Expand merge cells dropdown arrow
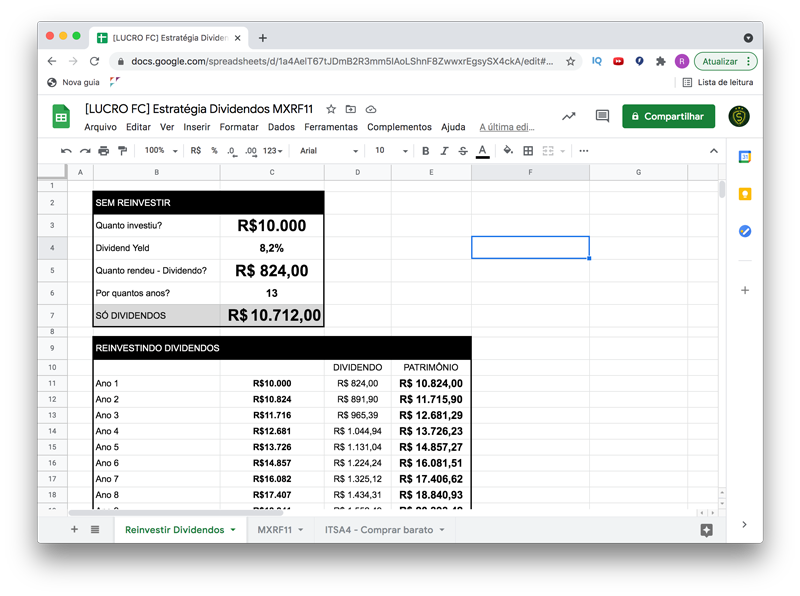Viewport: 800px width, 596px height. (x=563, y=152)
